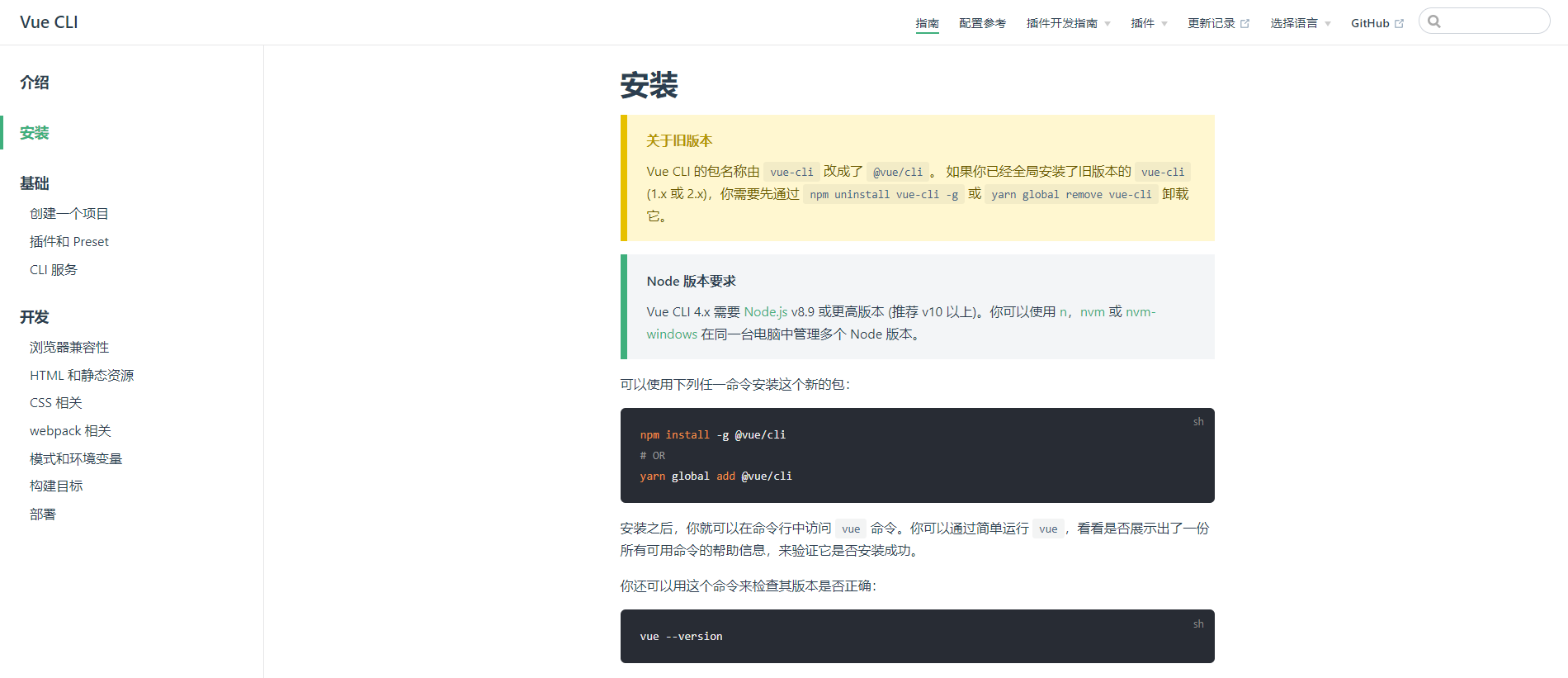This screenshot has width=1568, height=678.
Task: Follow the Node.js link
Action: [766, 312]
